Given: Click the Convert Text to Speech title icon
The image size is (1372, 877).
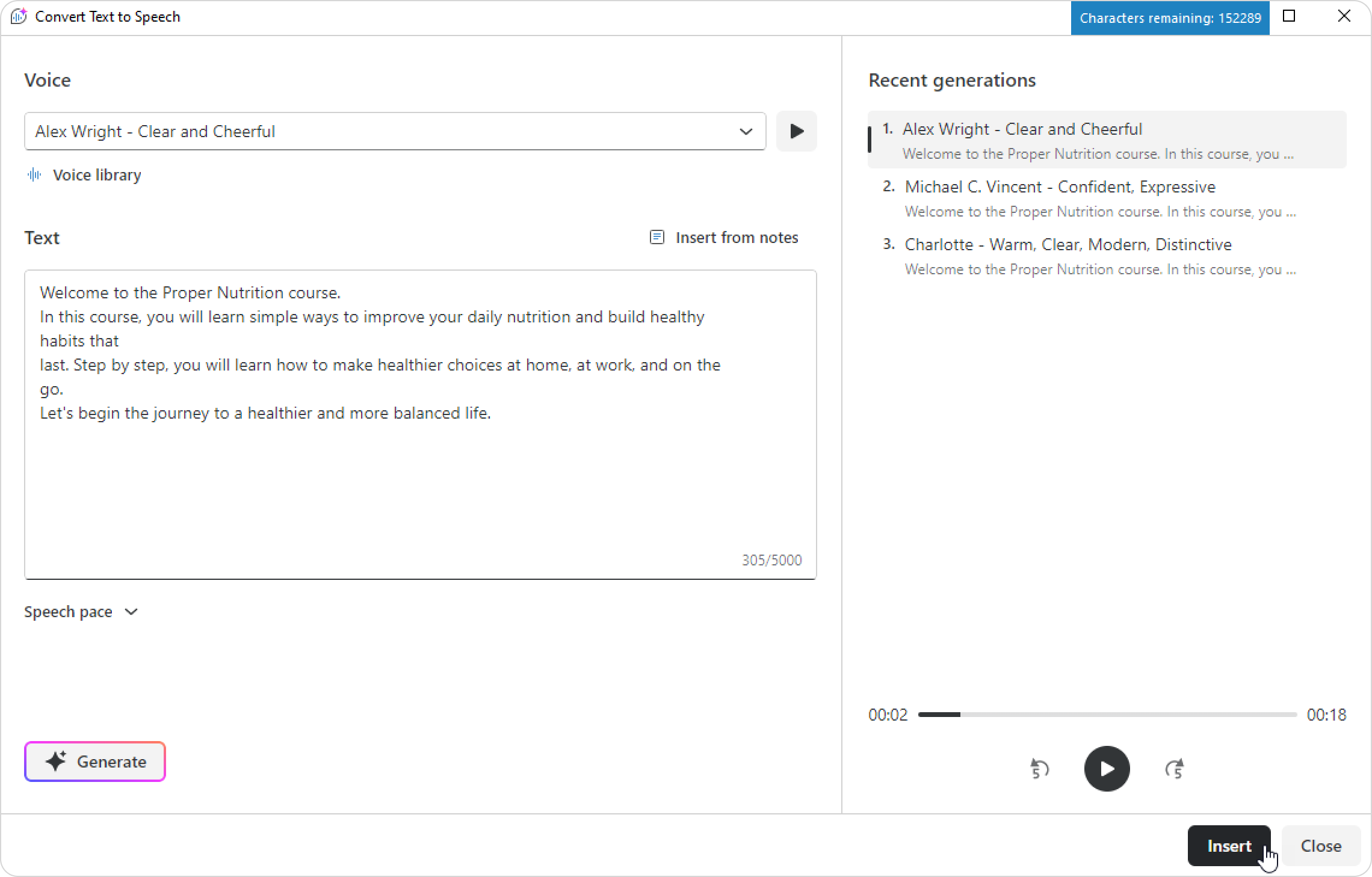Looking at the screenshot, I should coord(19,16).
